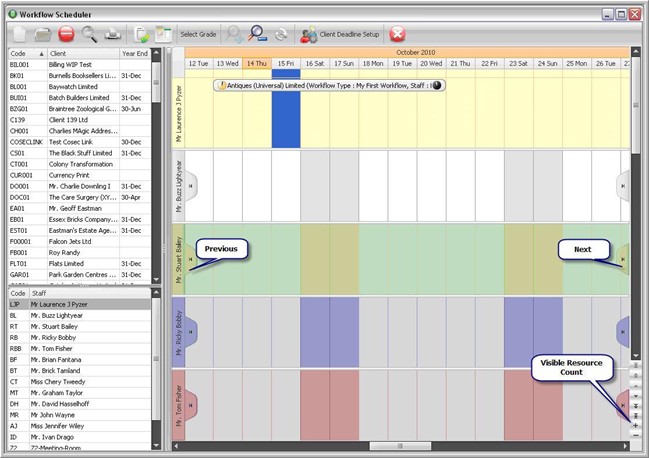Click the Antiques (Universal) Limited workflow bar
The image size is (649, 458).
(x=329, y=86)
